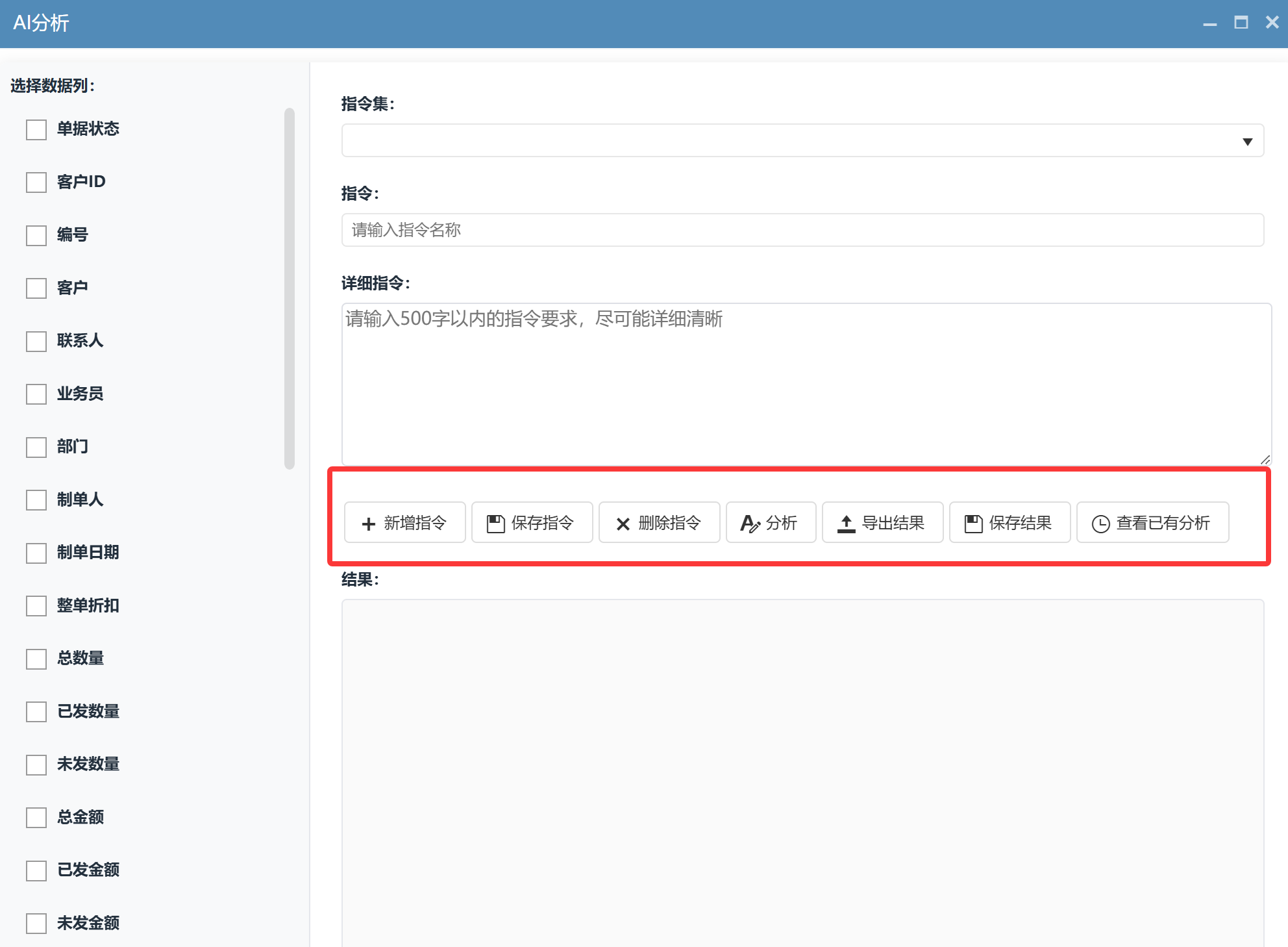
Task: Click the floppy disk icon on 保存指令
Action: click(x=496, y=524)
